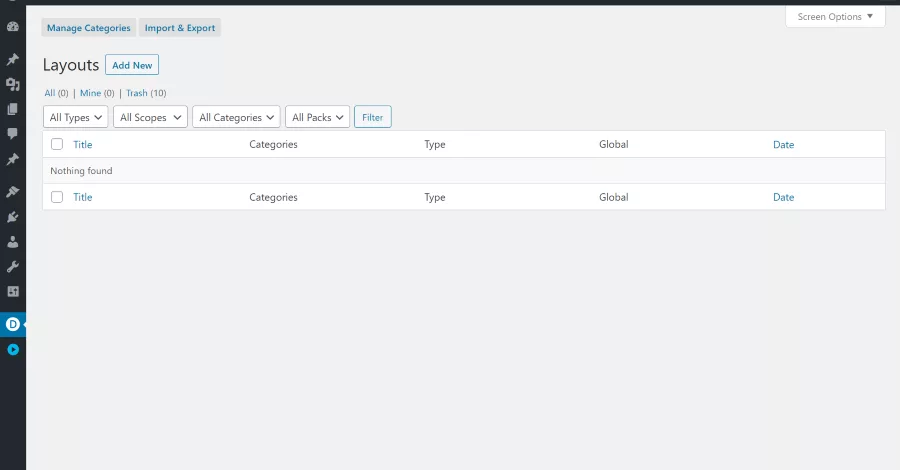Expand the Screen Options panel
The height and width of the screenshot is (470, 900).
click(x=835, y=17)
